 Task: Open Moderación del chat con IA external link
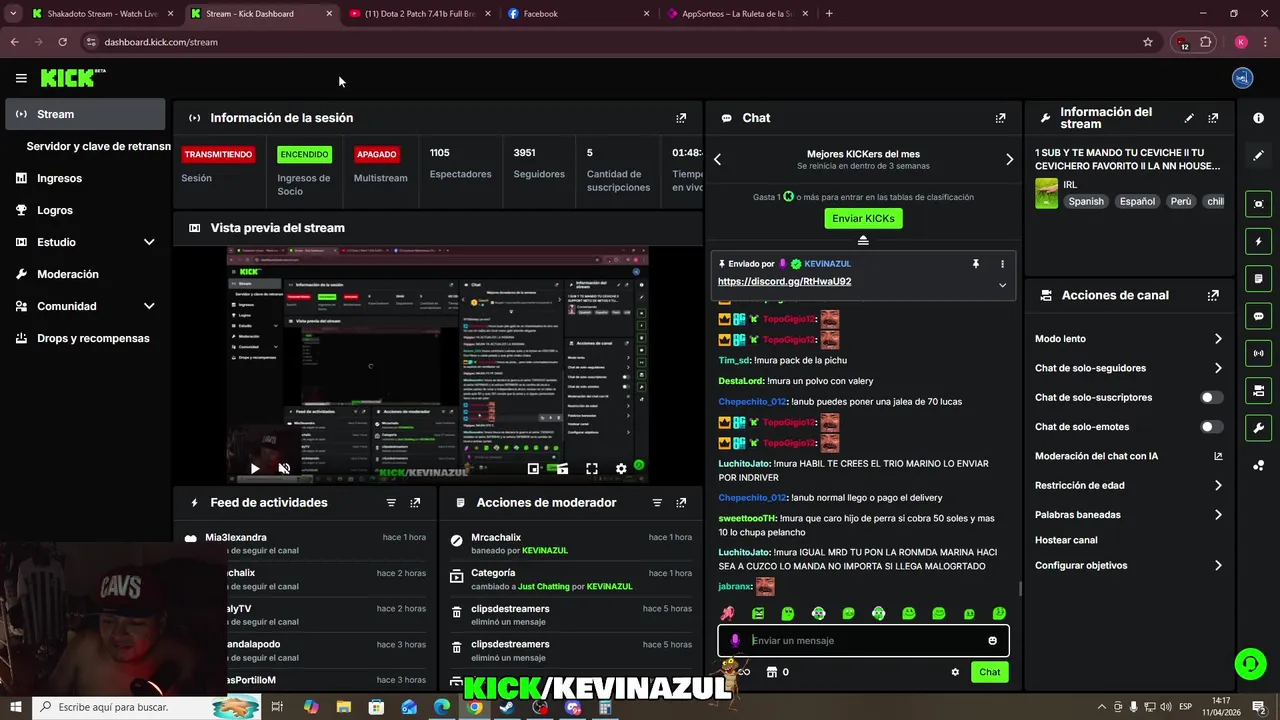click(x=1218, y=456)
